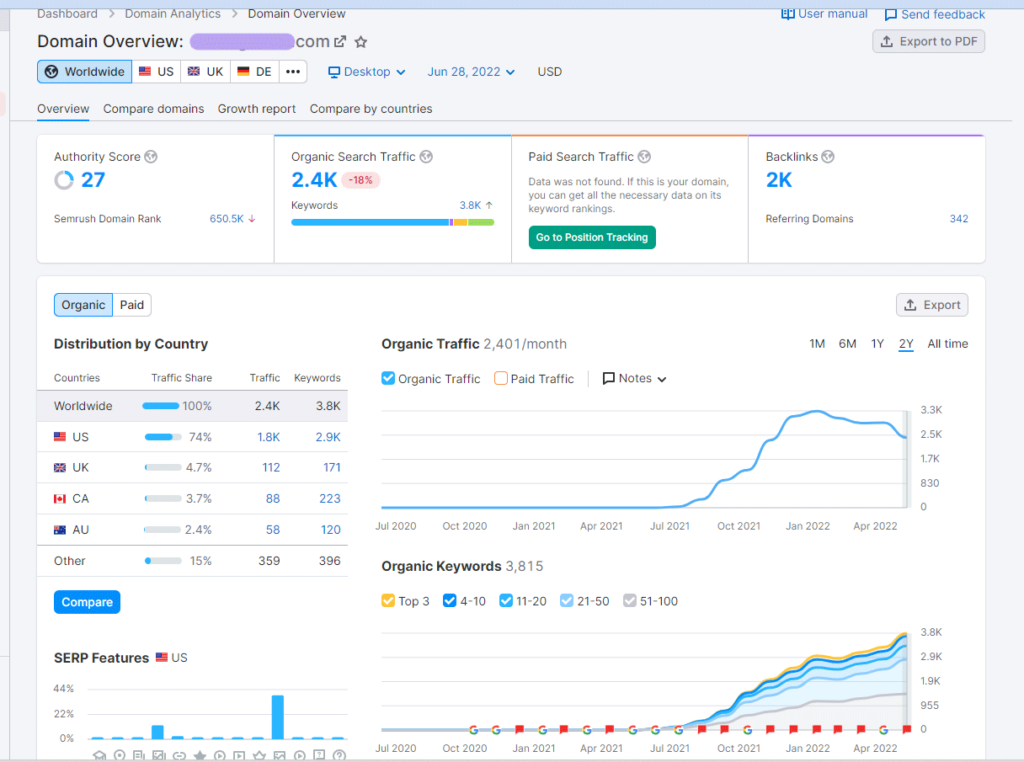1024x762 pixels.
Task: Click the info icon next to Authority Score
Action: [149, 156]
